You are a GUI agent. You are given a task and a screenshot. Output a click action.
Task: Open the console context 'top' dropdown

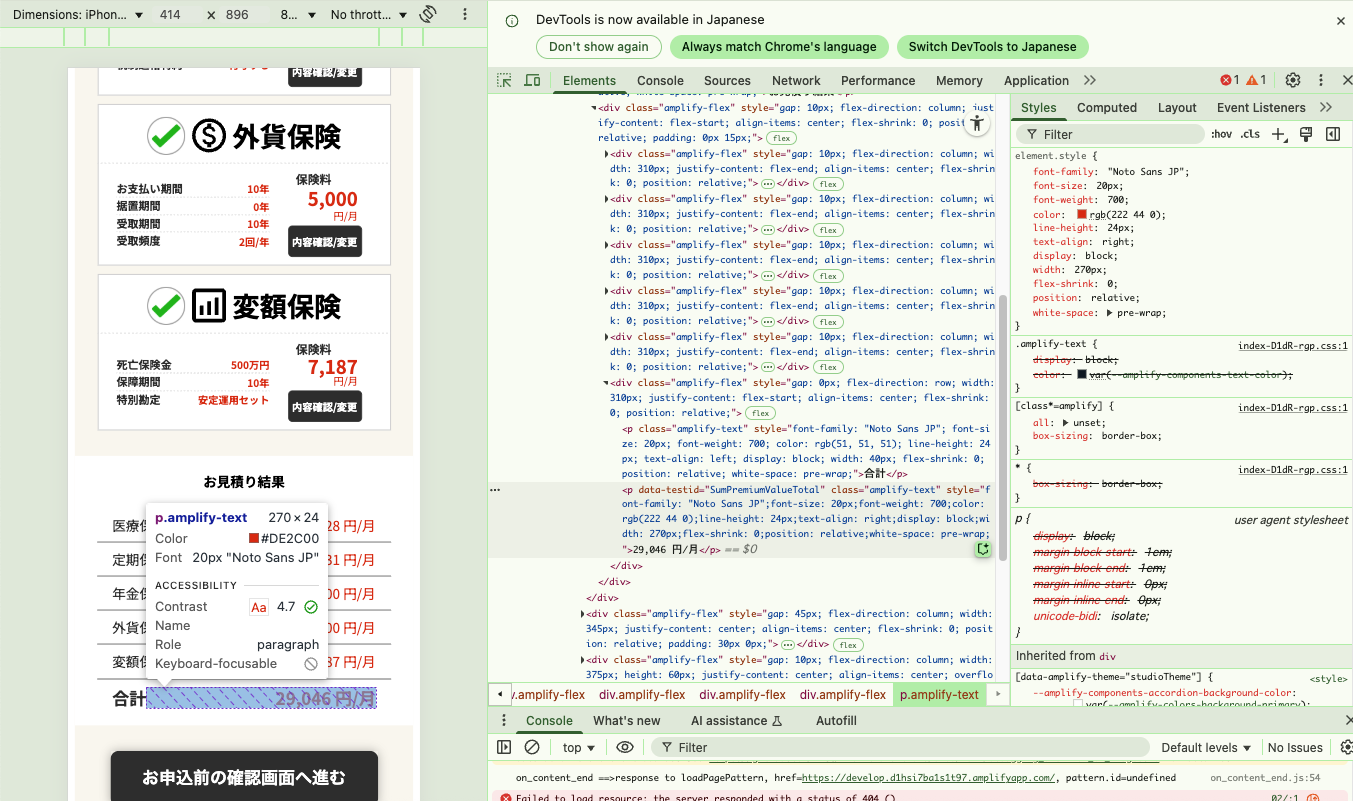coord(578,747)
